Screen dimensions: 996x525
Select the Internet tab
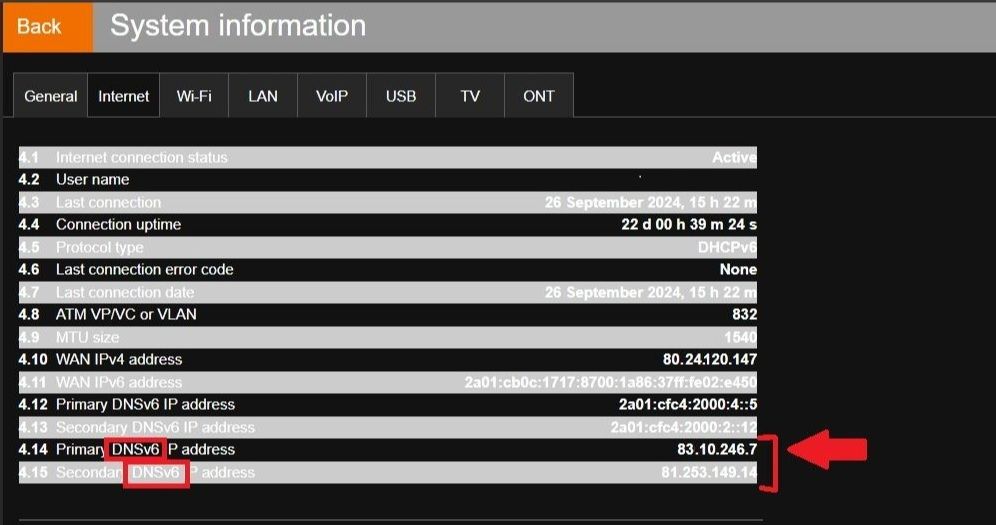tap(124, 97)
